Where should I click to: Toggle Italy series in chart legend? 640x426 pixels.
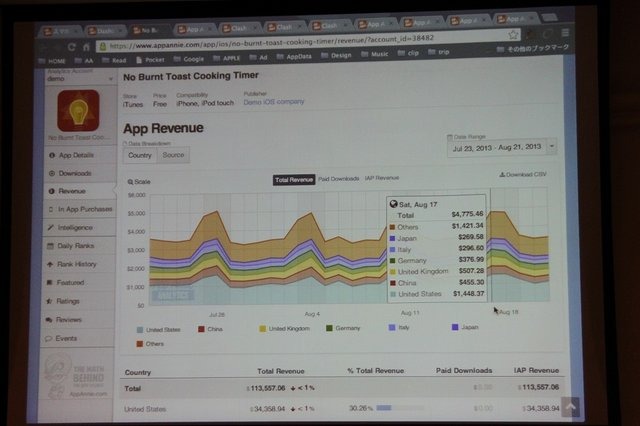click(x=399, y=327)
